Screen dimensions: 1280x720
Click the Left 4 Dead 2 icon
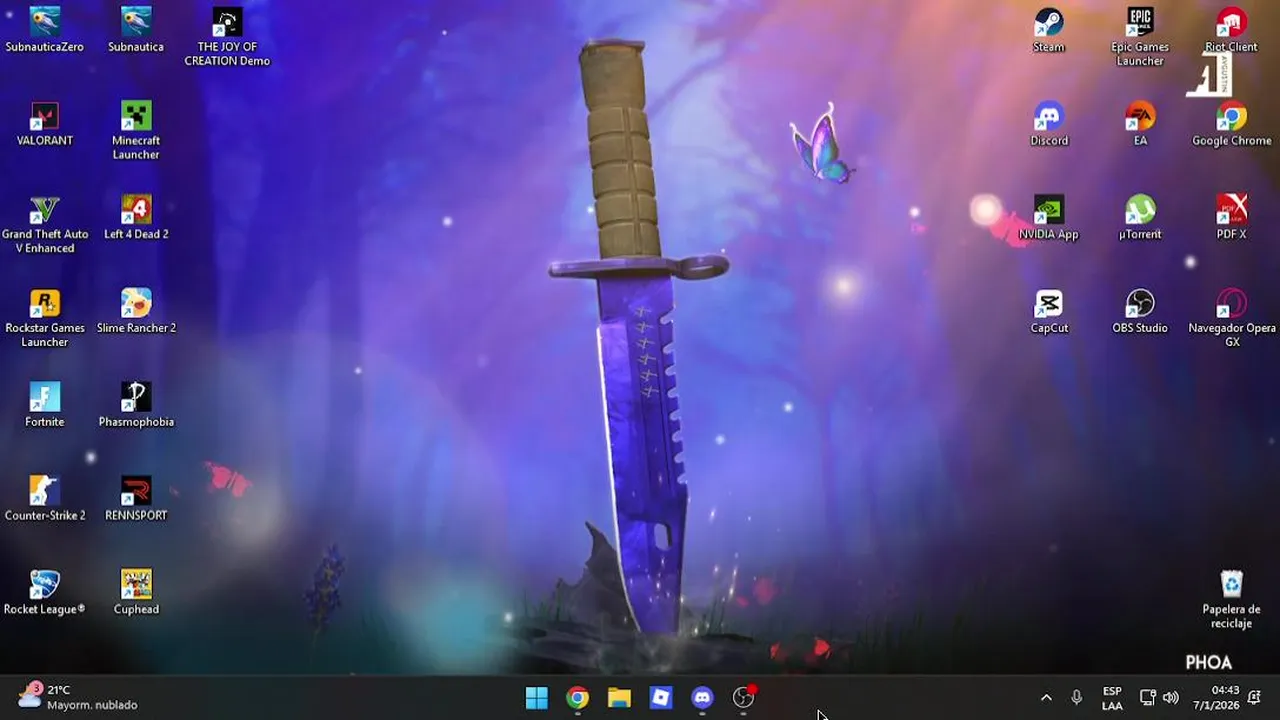click(136, 217)
